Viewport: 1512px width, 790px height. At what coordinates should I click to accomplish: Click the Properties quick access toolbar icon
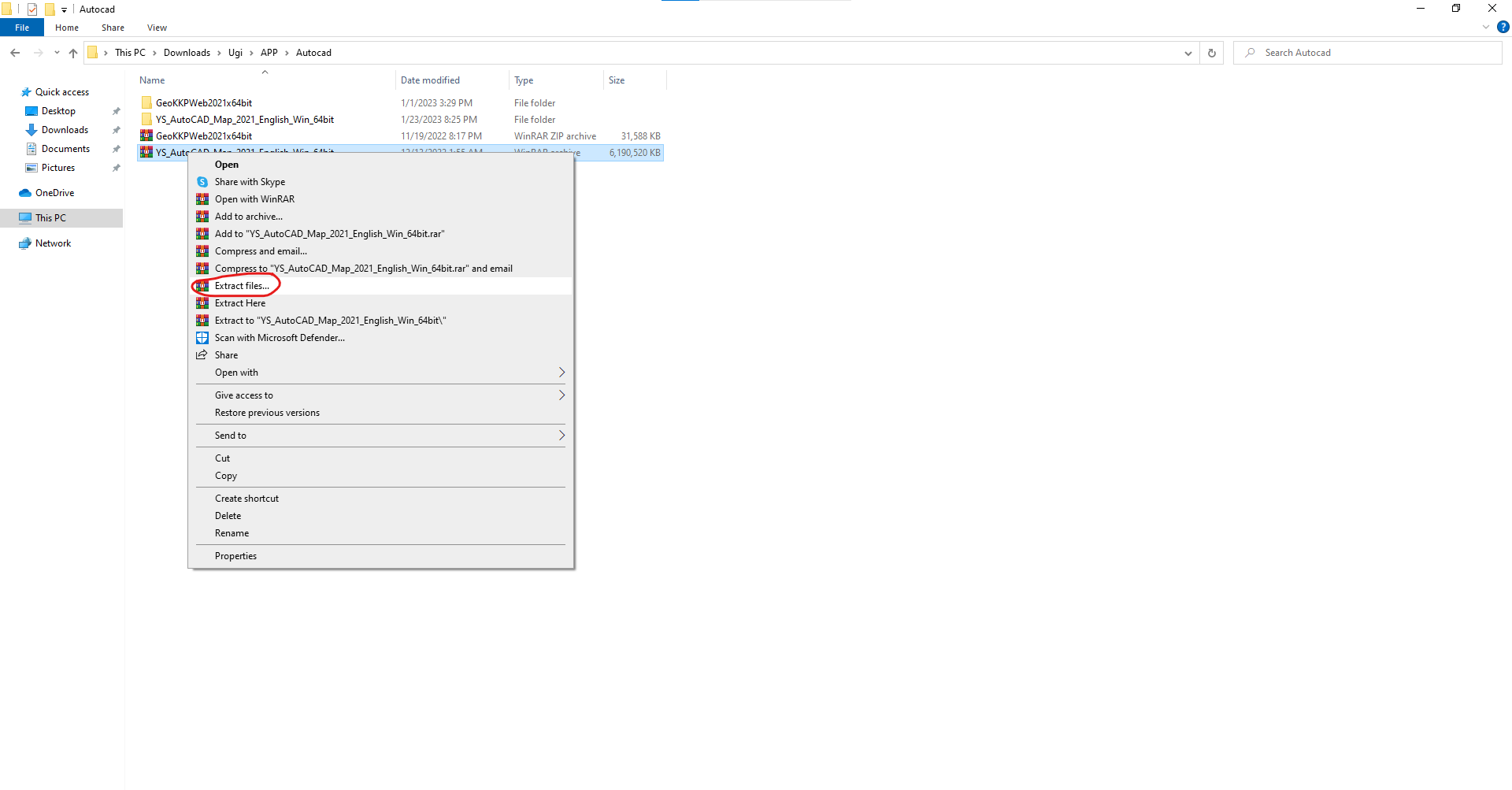(x=32, y=9)
